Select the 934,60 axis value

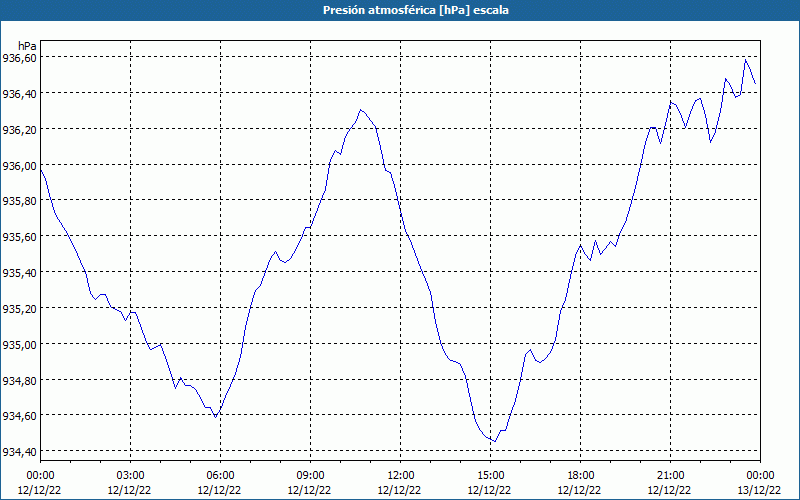(19, 415)
